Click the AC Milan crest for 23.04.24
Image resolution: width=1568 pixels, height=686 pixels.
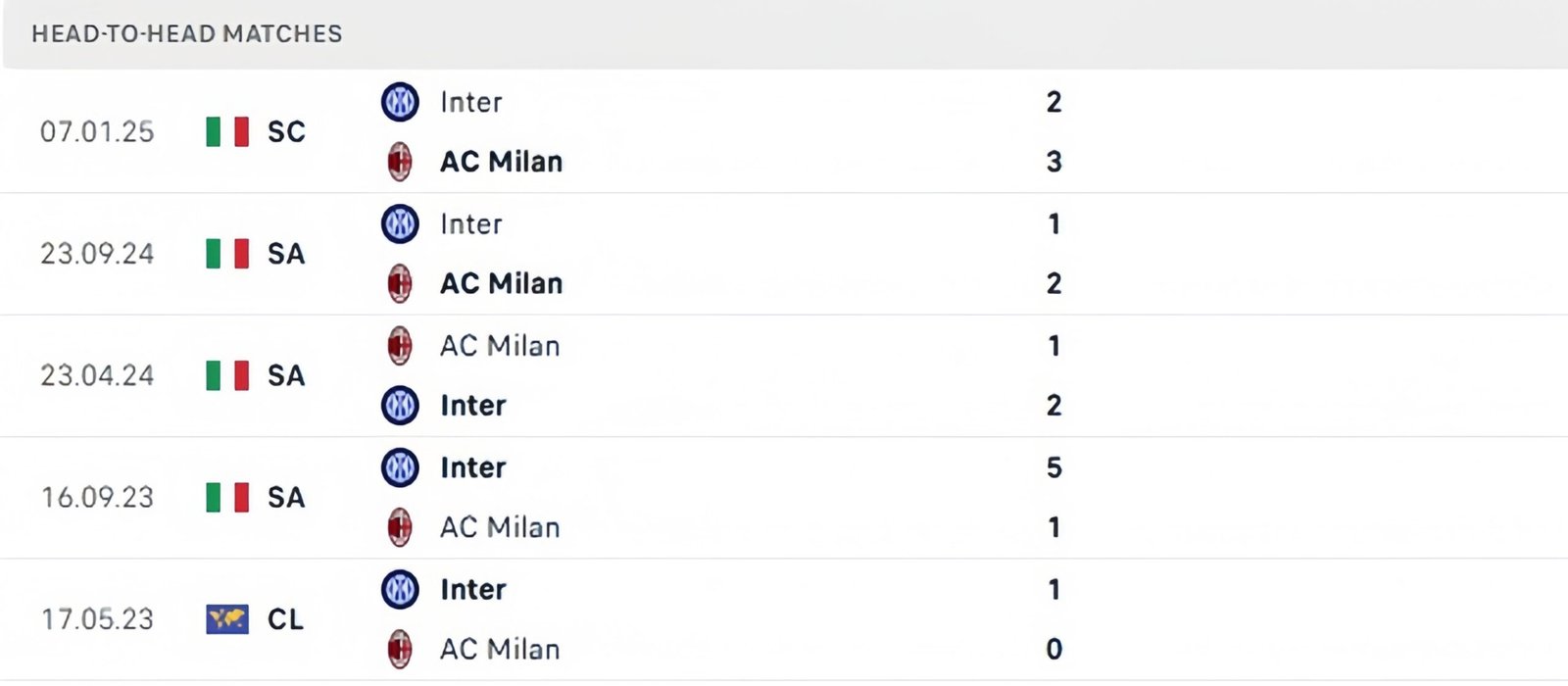(400, 345)
